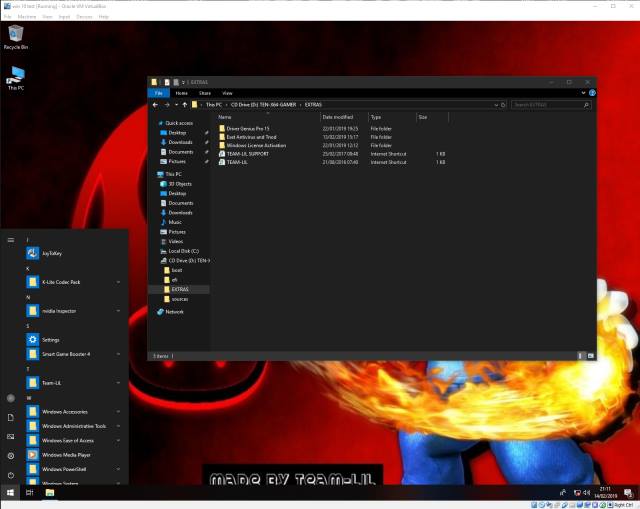Open Settings gear in Start menu rail
Viewport: 640px width, 509px height.
(11, 456)
